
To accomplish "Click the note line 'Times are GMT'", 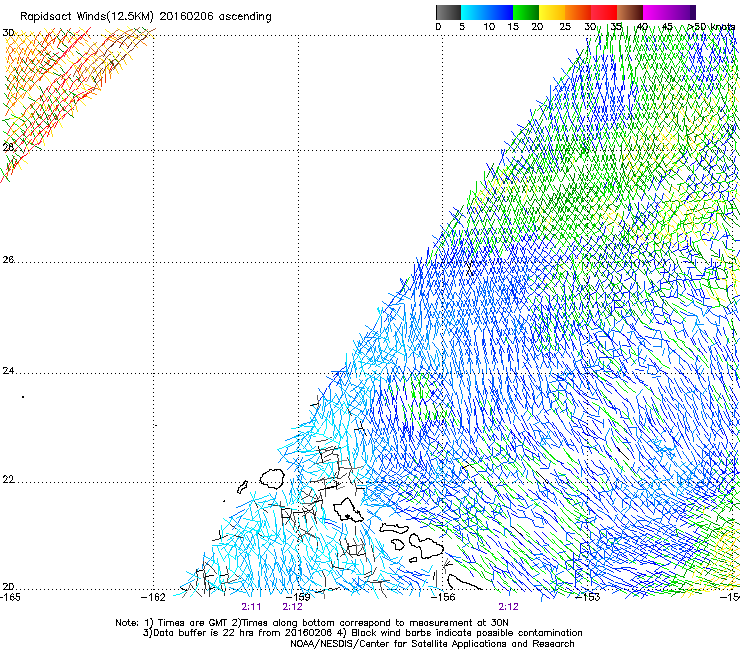I will (x=193, y=623).
